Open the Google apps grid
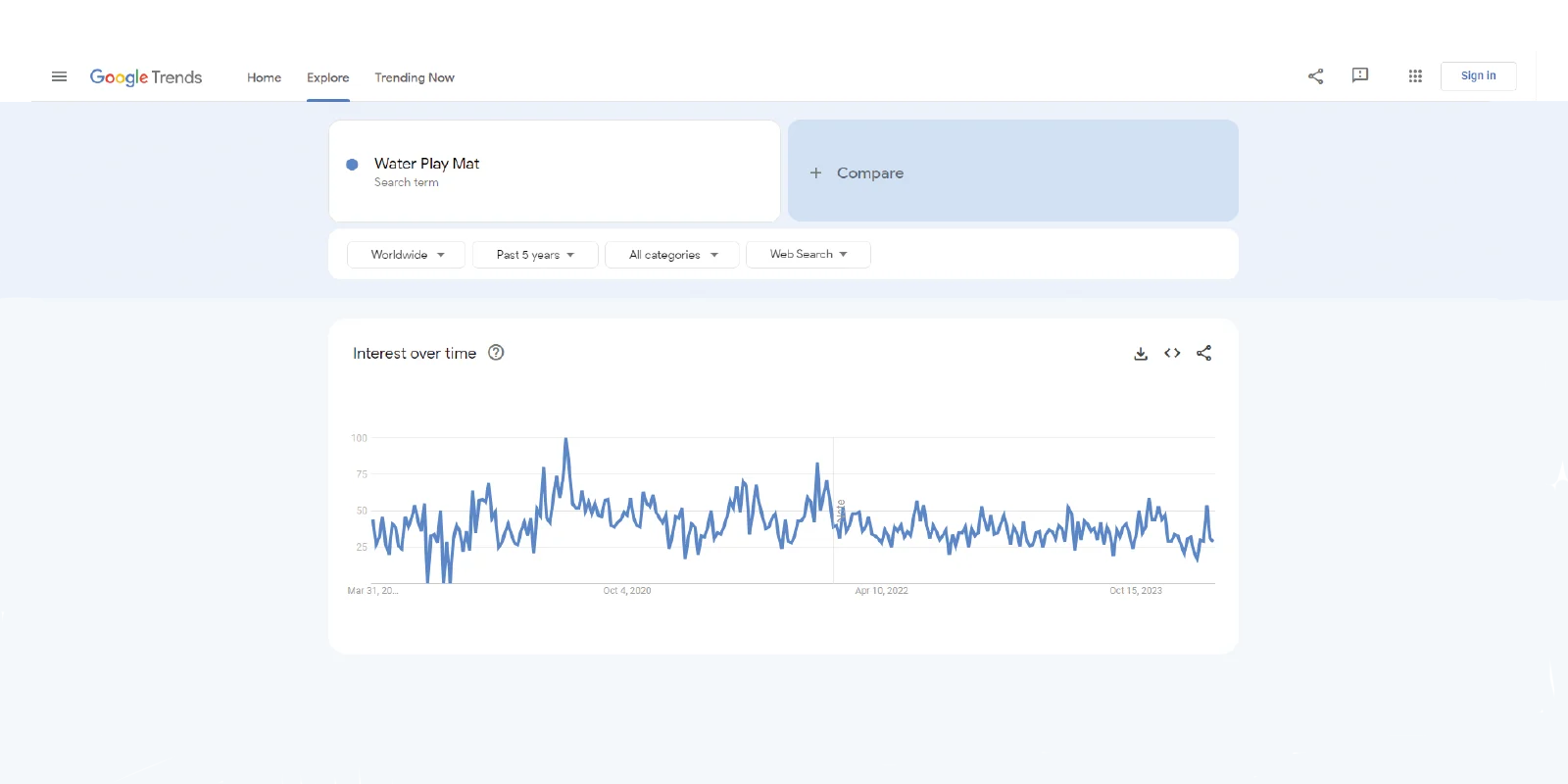This screenshot has width=1568, height=784. [1415, 76]
